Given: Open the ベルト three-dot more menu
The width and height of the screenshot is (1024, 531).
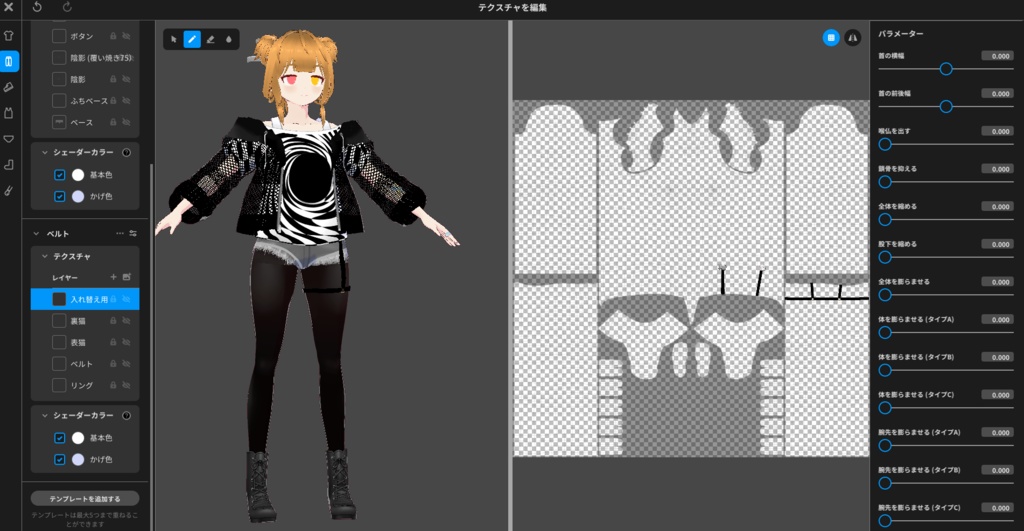Looking at the screenshot, I should coord(120,233).
